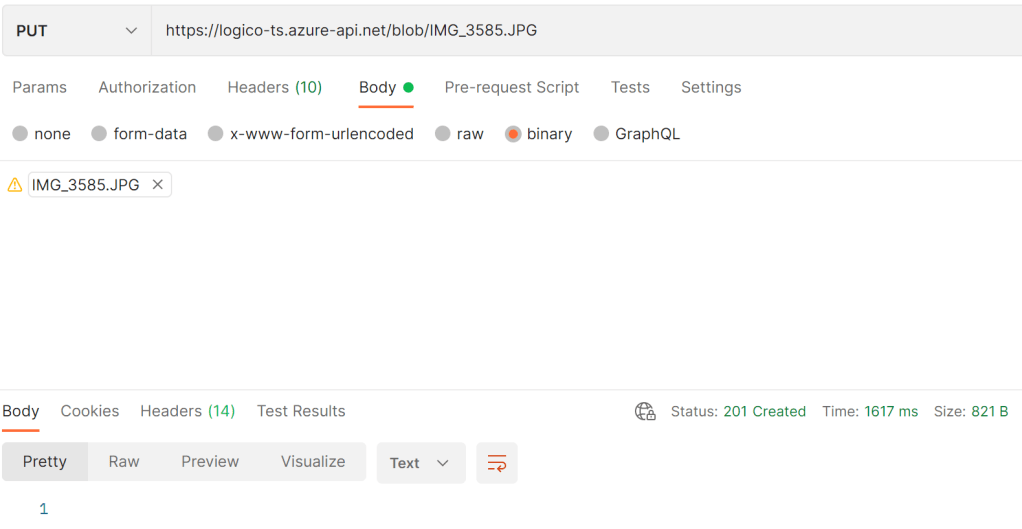Select the GraphQL body option
The image size is (1022, 529).
601,134
